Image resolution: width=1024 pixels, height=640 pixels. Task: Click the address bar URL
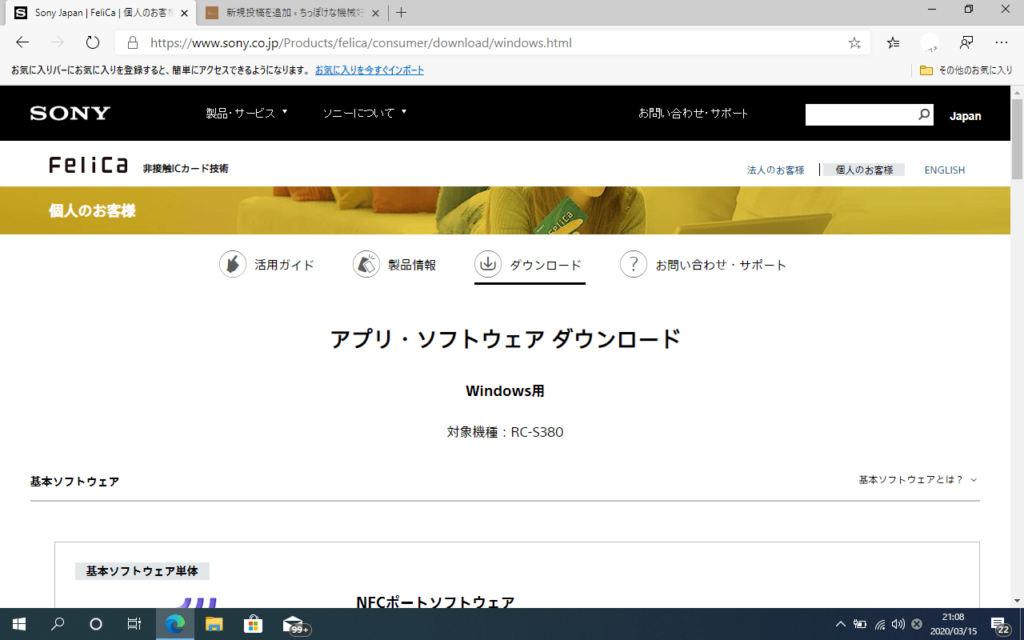click(x=361, y=43)
